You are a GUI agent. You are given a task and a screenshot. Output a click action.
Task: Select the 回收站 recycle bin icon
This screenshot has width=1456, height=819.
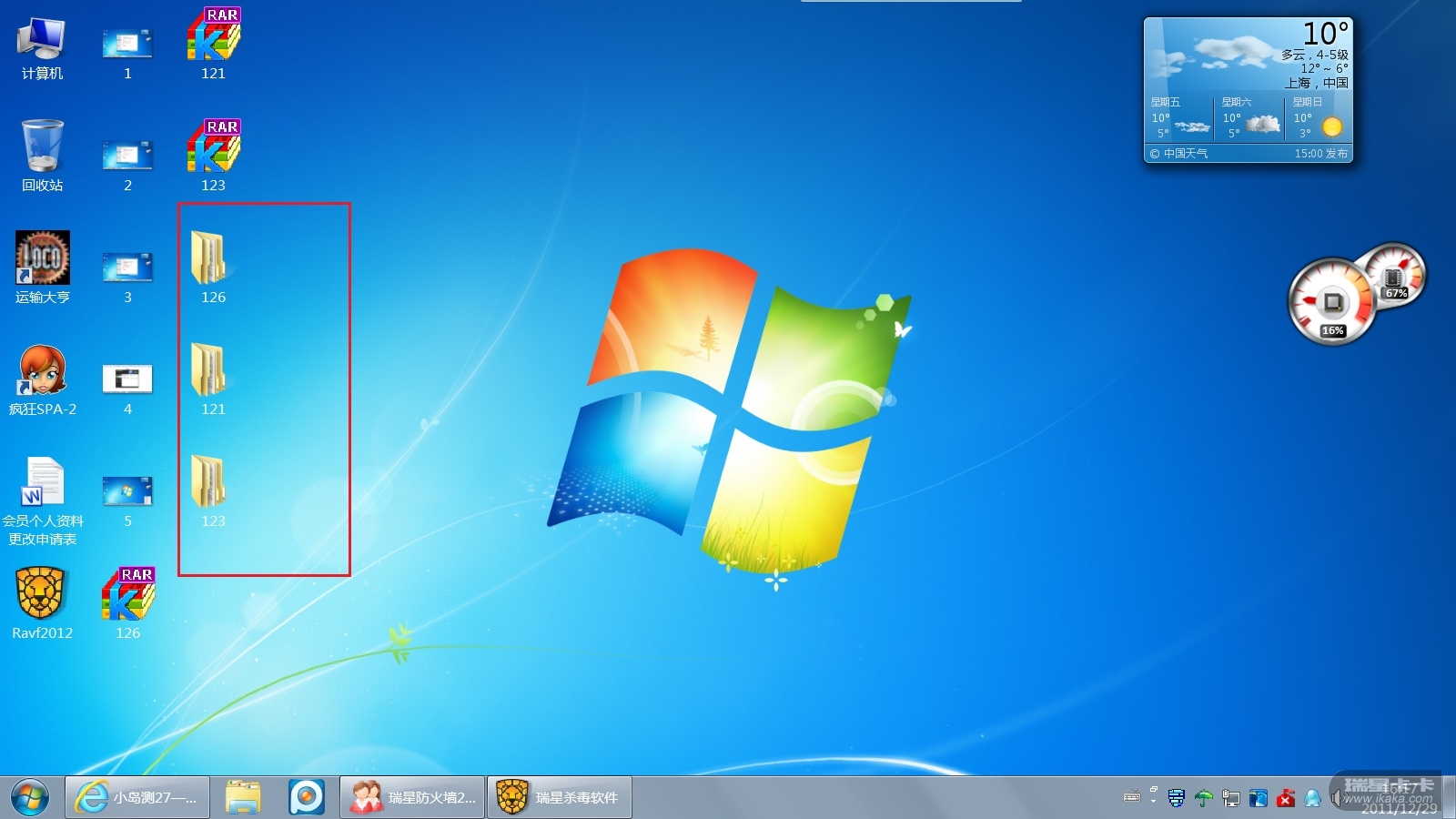tap(42, 157)
